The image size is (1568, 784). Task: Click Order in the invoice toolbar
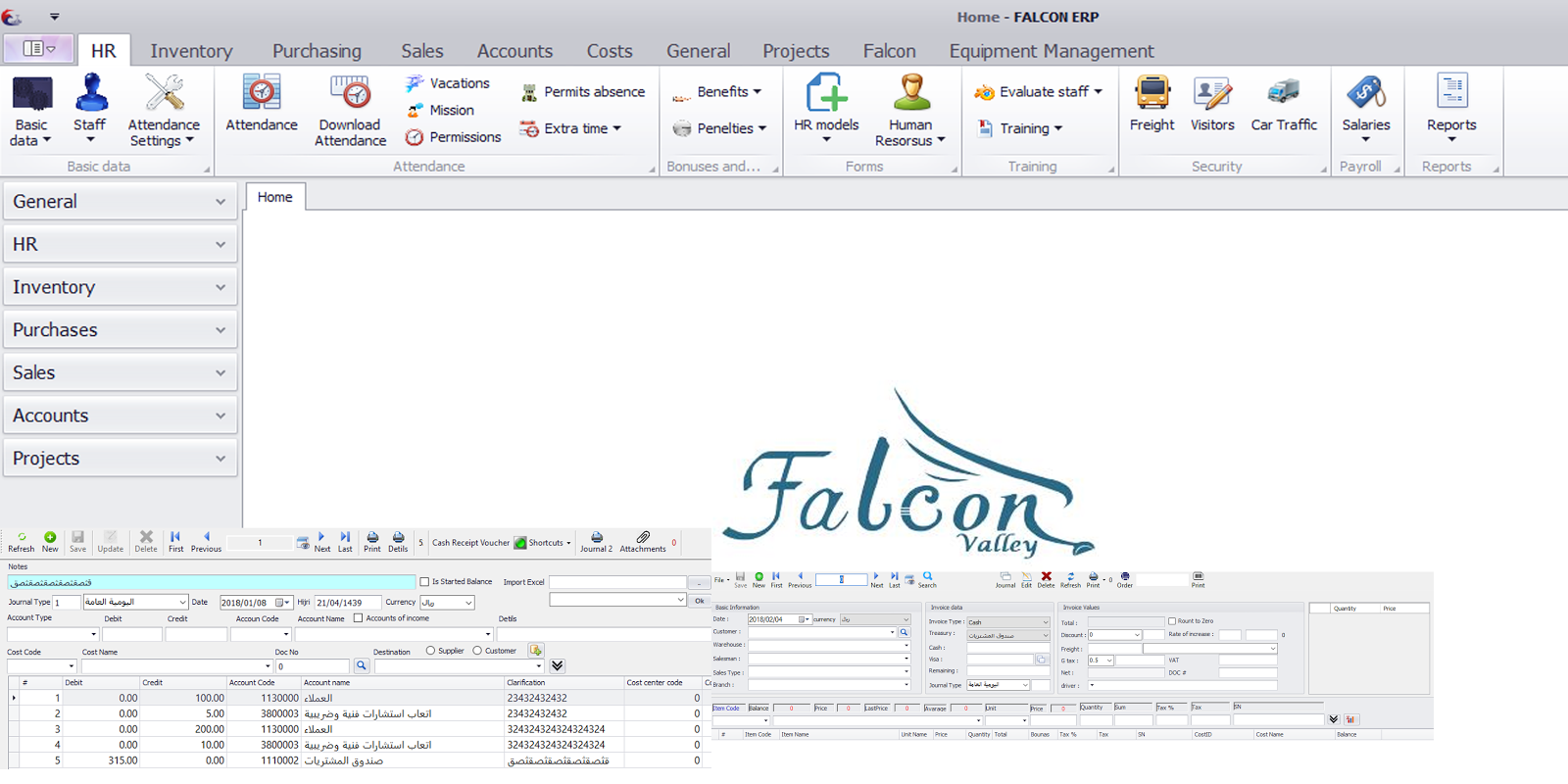coord(1125,579)
